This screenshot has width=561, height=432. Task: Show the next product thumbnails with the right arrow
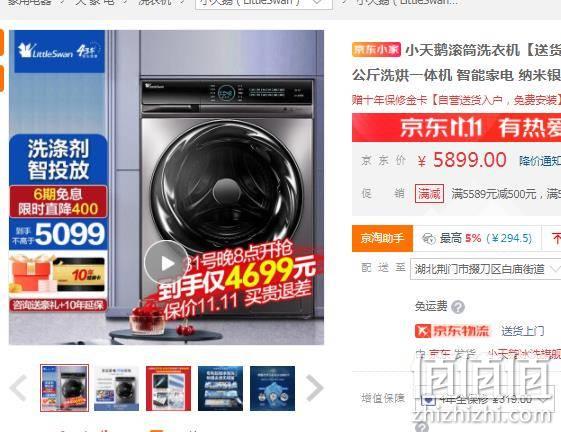click(x=314, y=388)
